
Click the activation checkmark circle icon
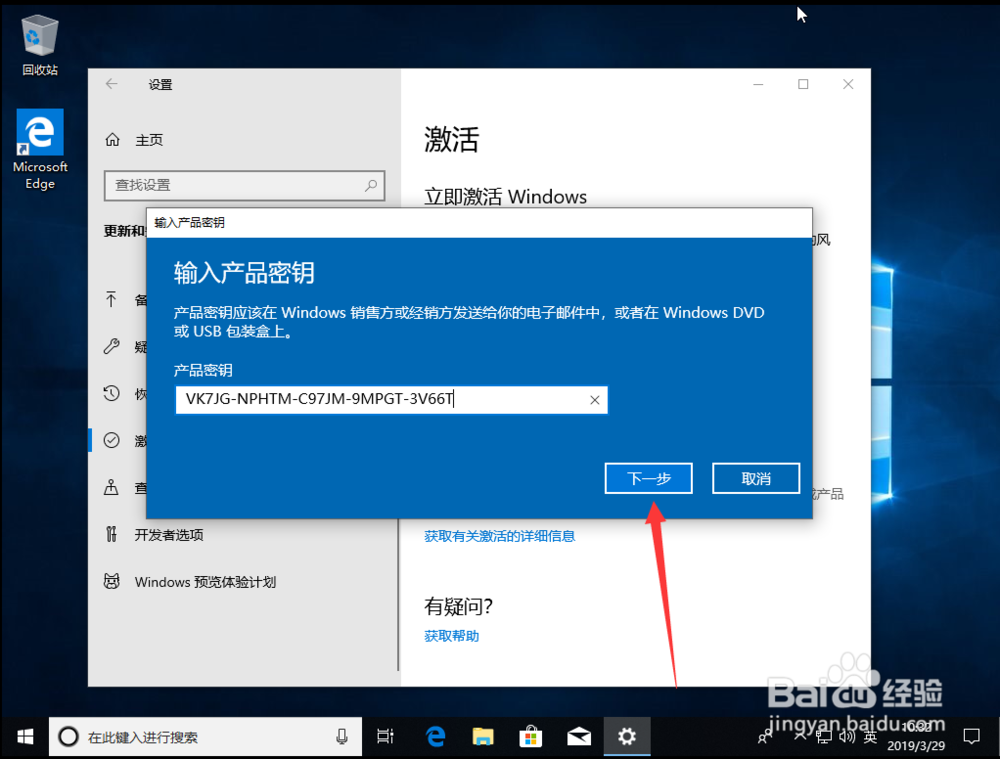(112, 440)
